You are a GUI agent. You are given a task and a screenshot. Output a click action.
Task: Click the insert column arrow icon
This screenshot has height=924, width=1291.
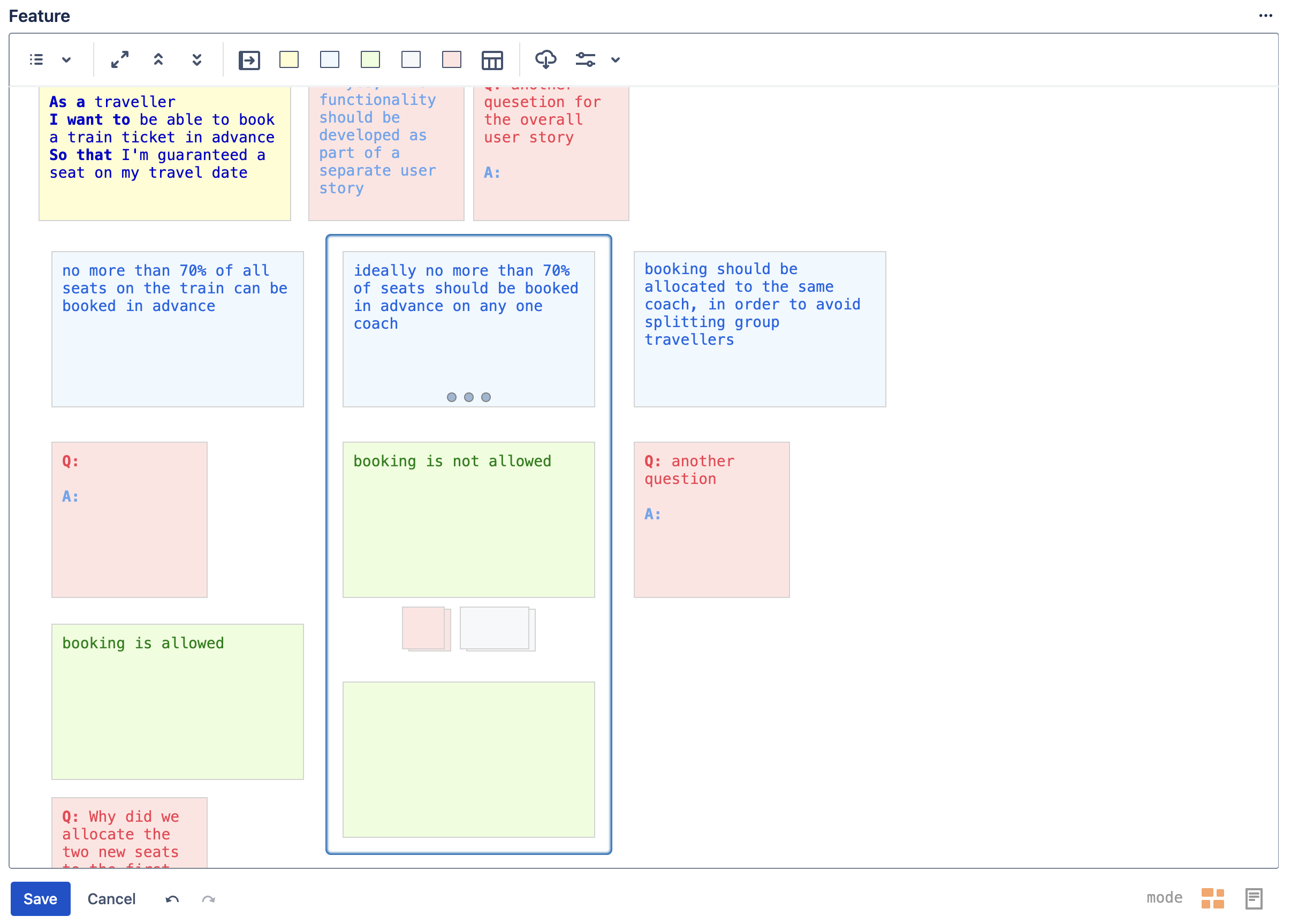(x=249, y=60)
